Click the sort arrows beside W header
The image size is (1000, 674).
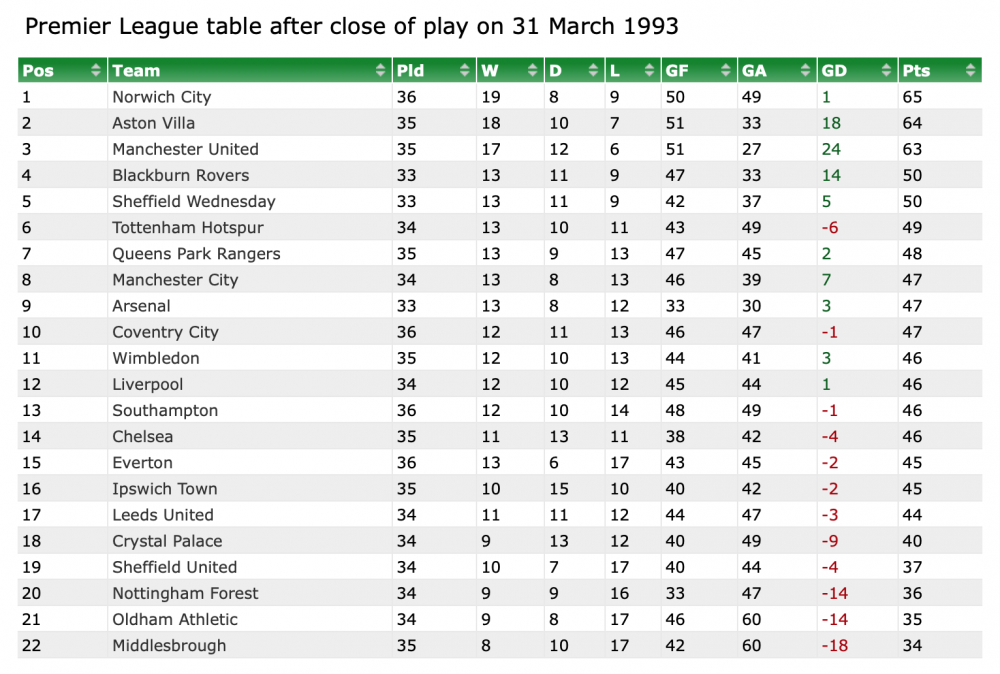click(x=533, y=70)
